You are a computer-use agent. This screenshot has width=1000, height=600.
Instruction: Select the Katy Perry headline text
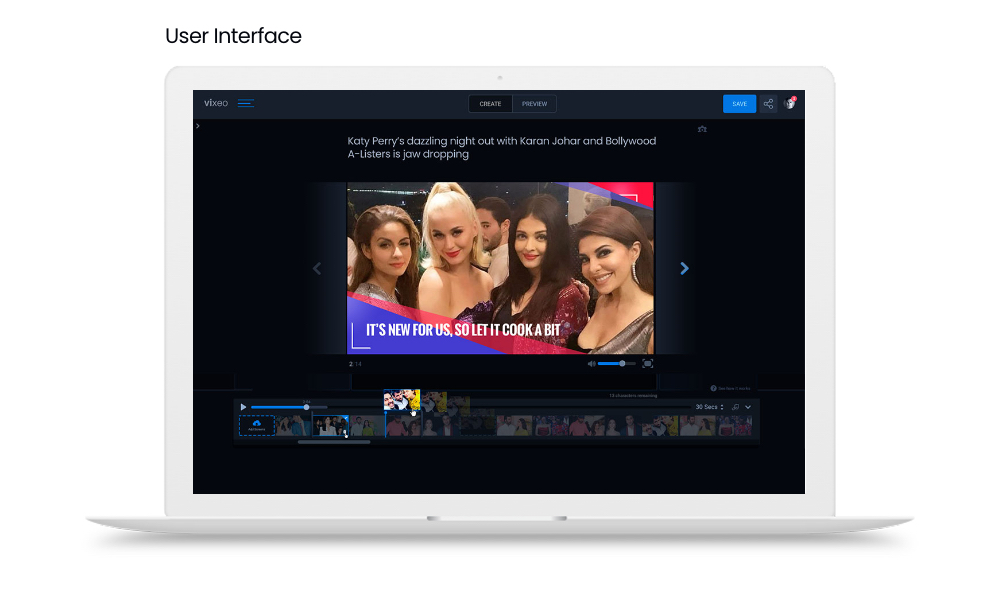pos(501,147)
